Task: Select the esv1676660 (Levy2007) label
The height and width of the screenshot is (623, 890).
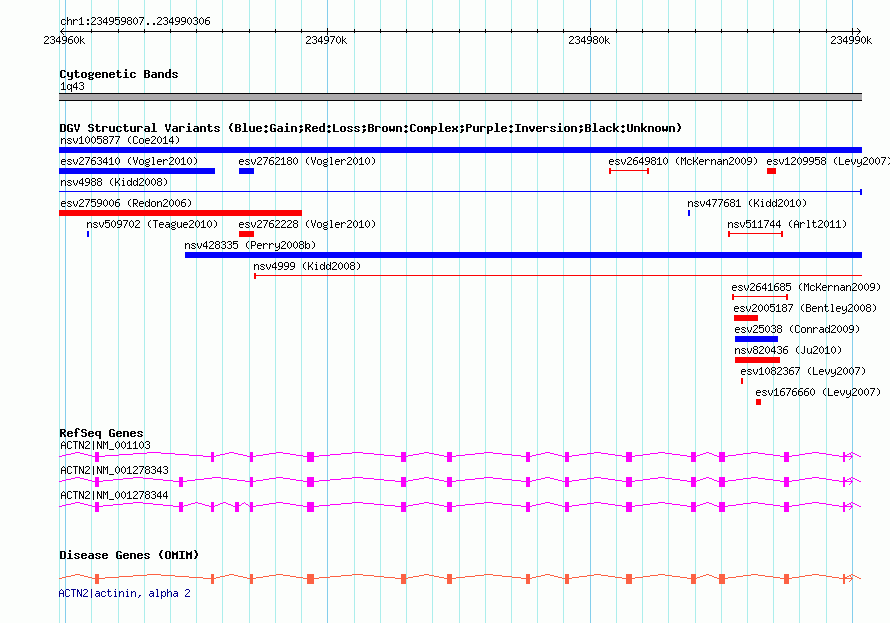Action: [818, 392]
